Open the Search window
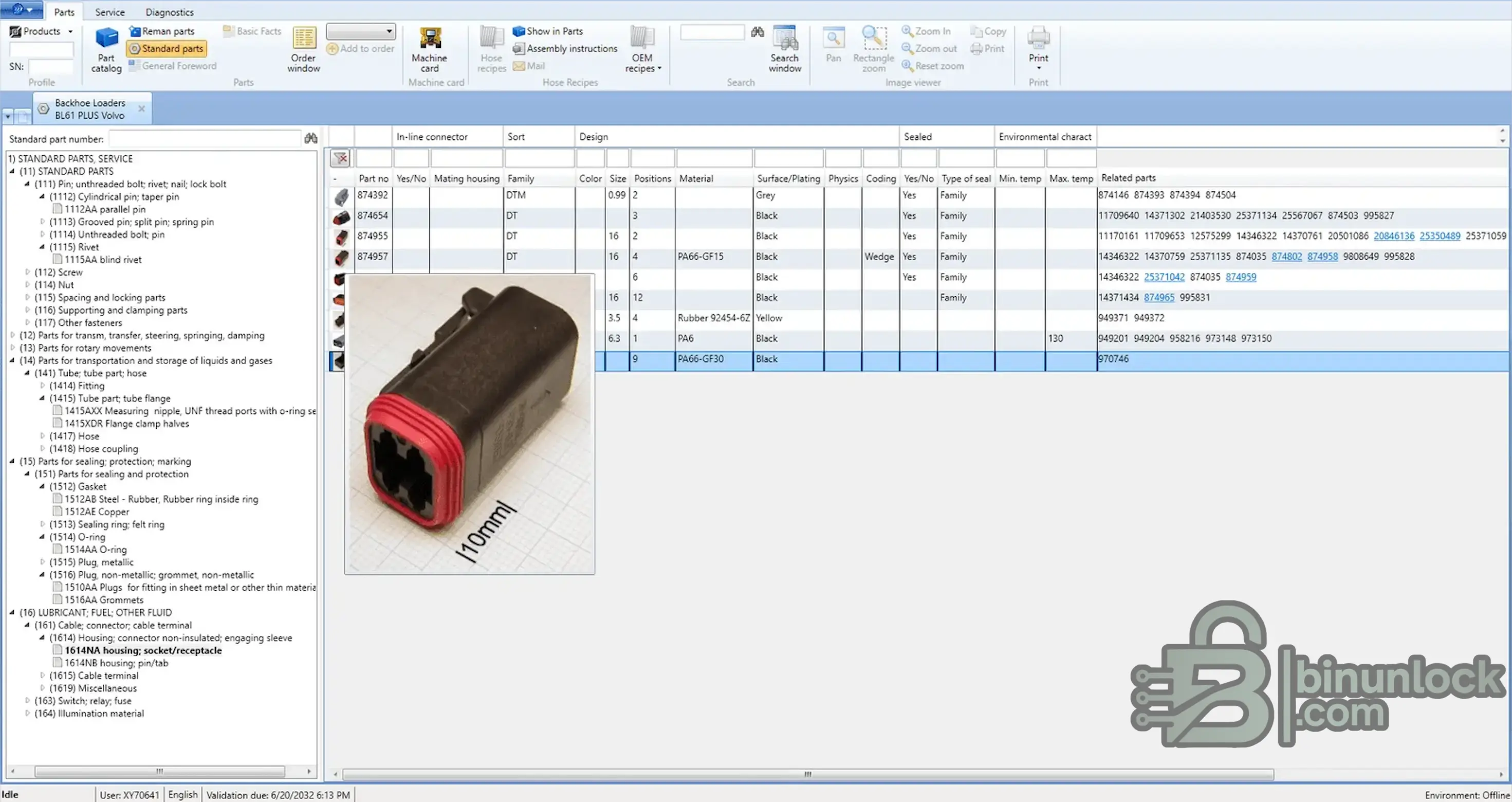This screenshot has height=802, width=1512. [785, 50]
